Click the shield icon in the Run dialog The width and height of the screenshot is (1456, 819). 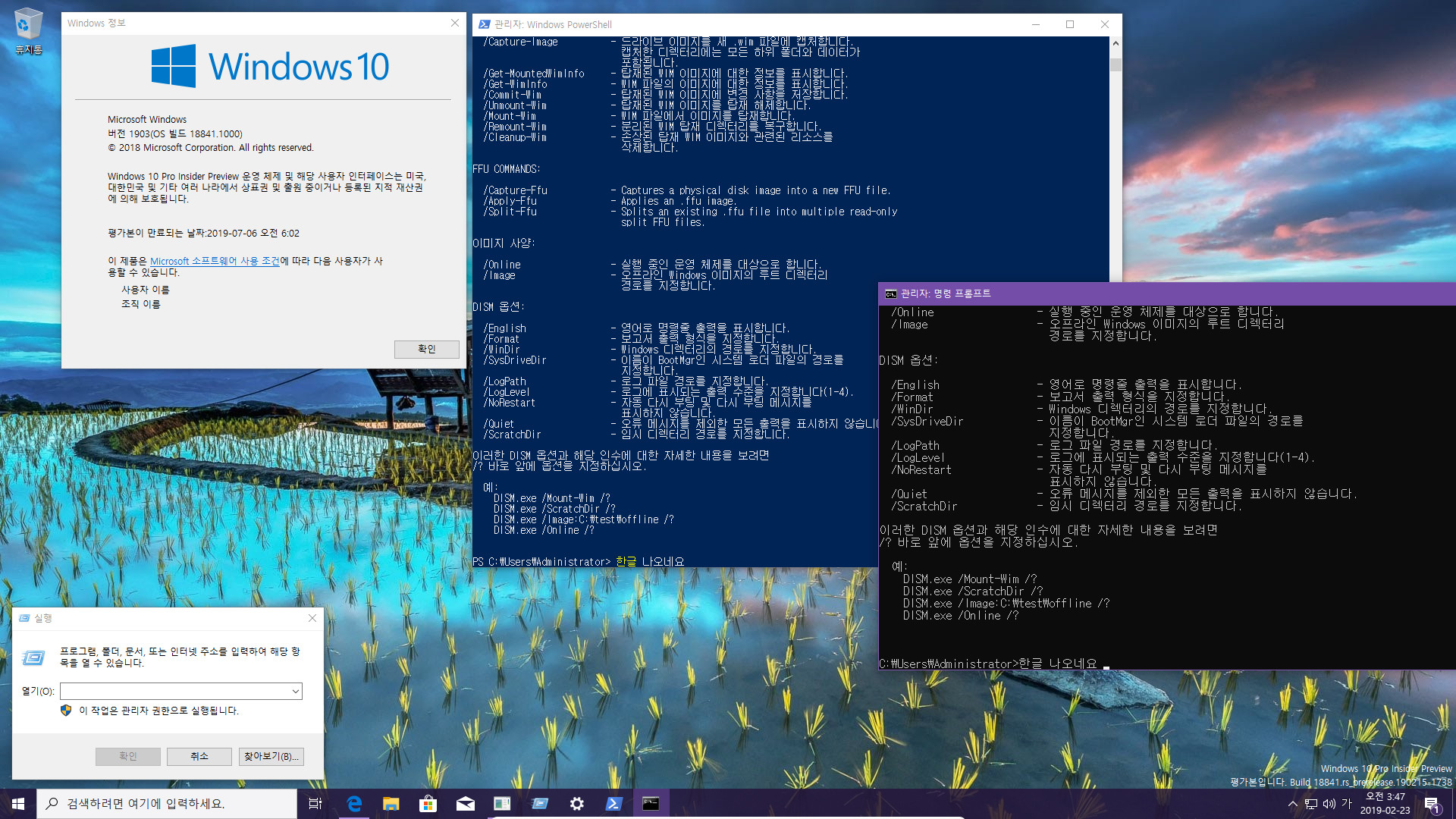(x=66, y=711)
